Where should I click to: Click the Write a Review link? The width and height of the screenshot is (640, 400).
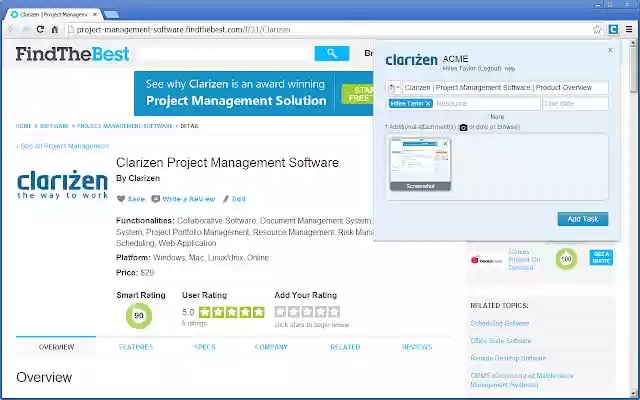click(x=189, y=199)
